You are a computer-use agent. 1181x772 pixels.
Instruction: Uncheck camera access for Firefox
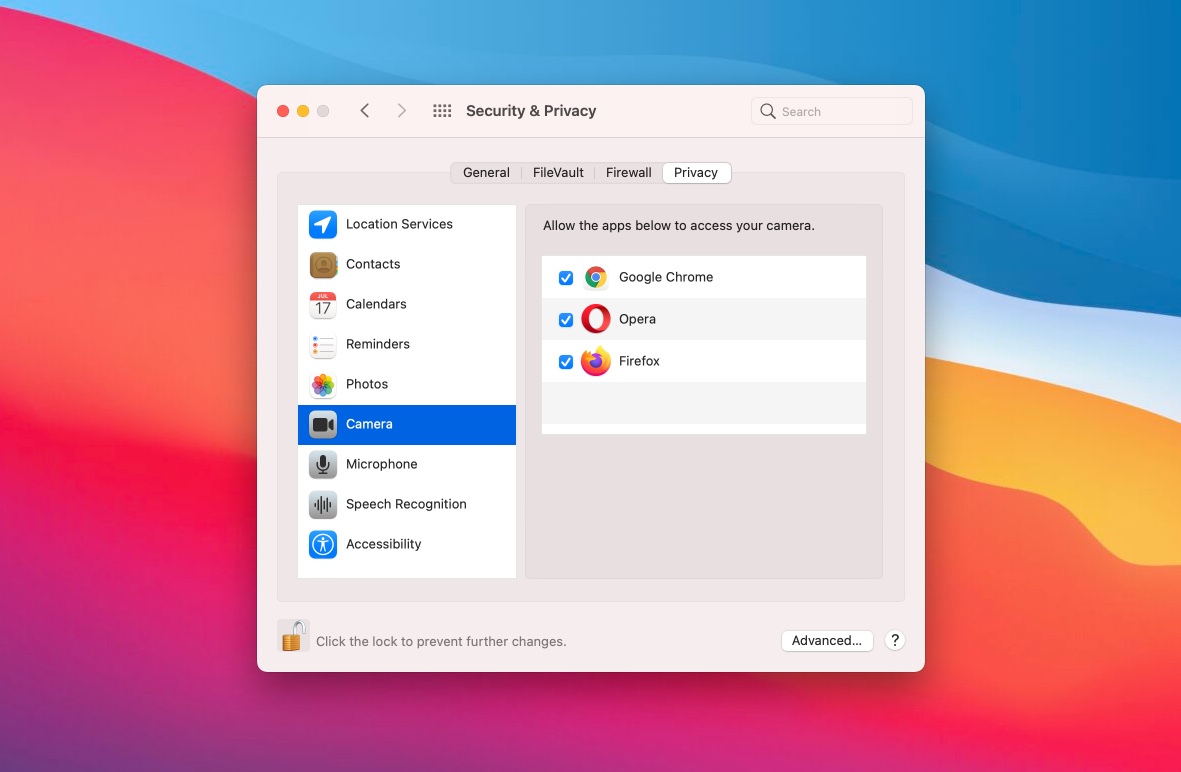(x=566, y=362)
